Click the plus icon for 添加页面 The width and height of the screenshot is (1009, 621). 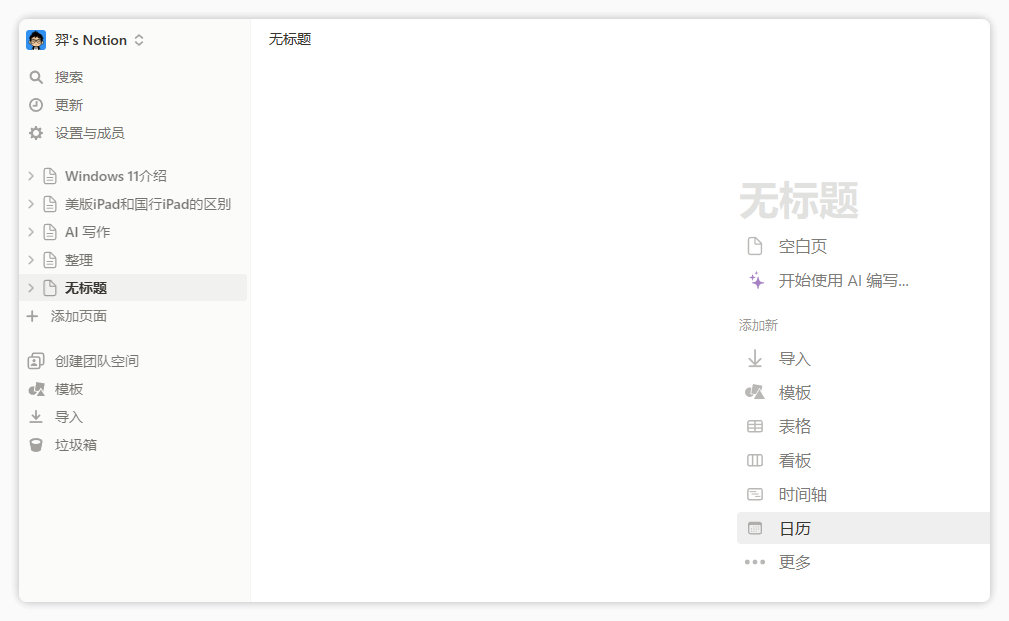point(32,316)
